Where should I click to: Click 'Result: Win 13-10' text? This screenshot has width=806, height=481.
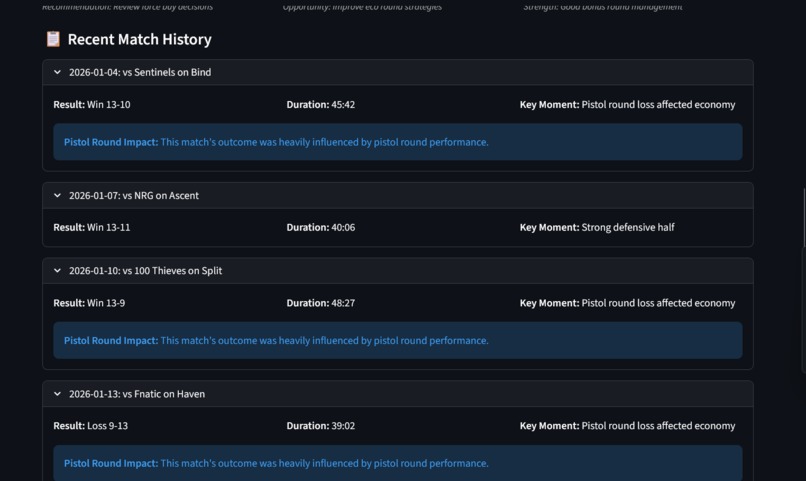pos(91,105)
